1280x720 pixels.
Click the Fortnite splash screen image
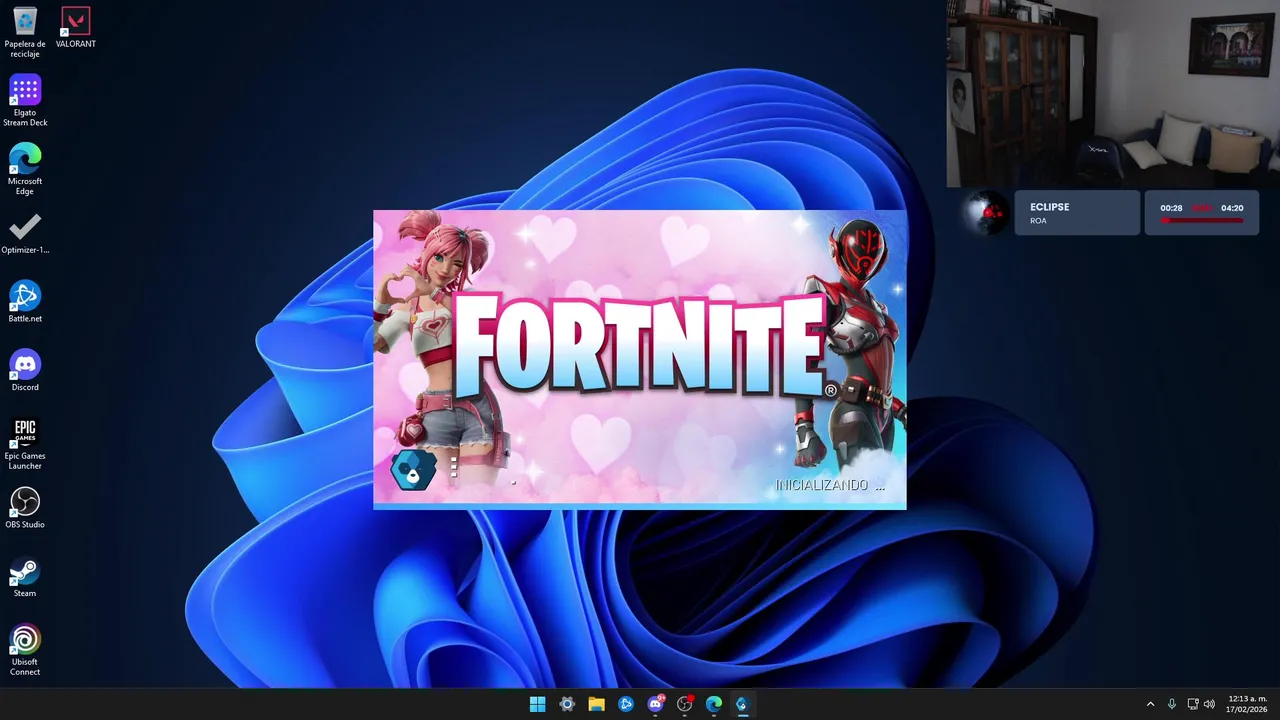coord(640,359)
